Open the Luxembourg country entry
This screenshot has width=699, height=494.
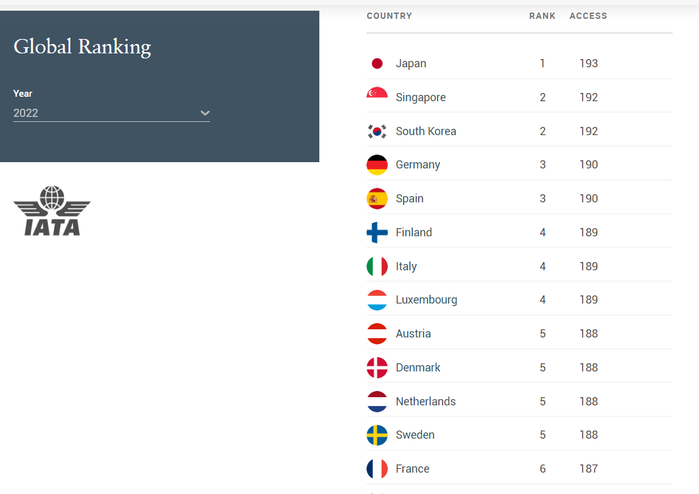coord(519,300)
